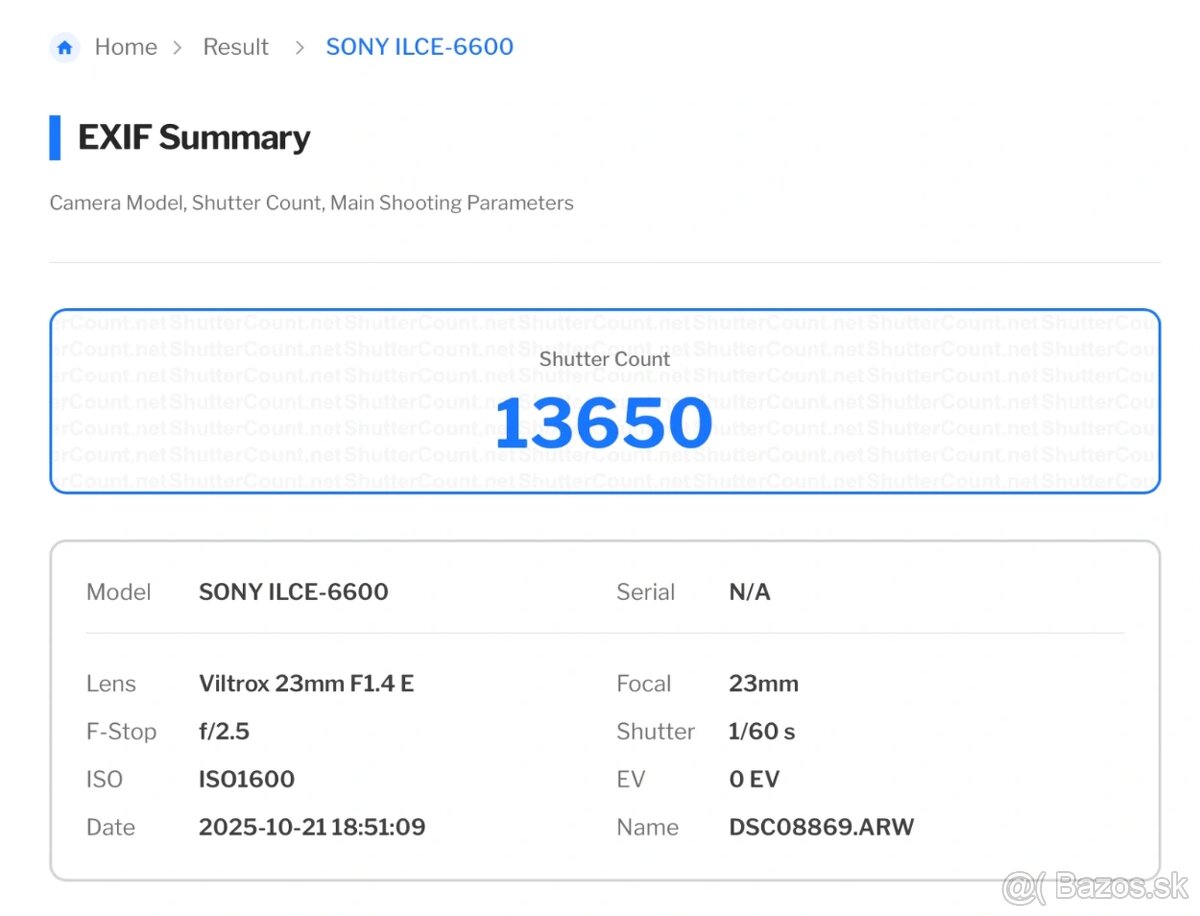Viewport: 1200px width, 916px height.
Task: Click the SONY ILCE-6600 breadcrumb link
Action: click(x=419, y=46)
